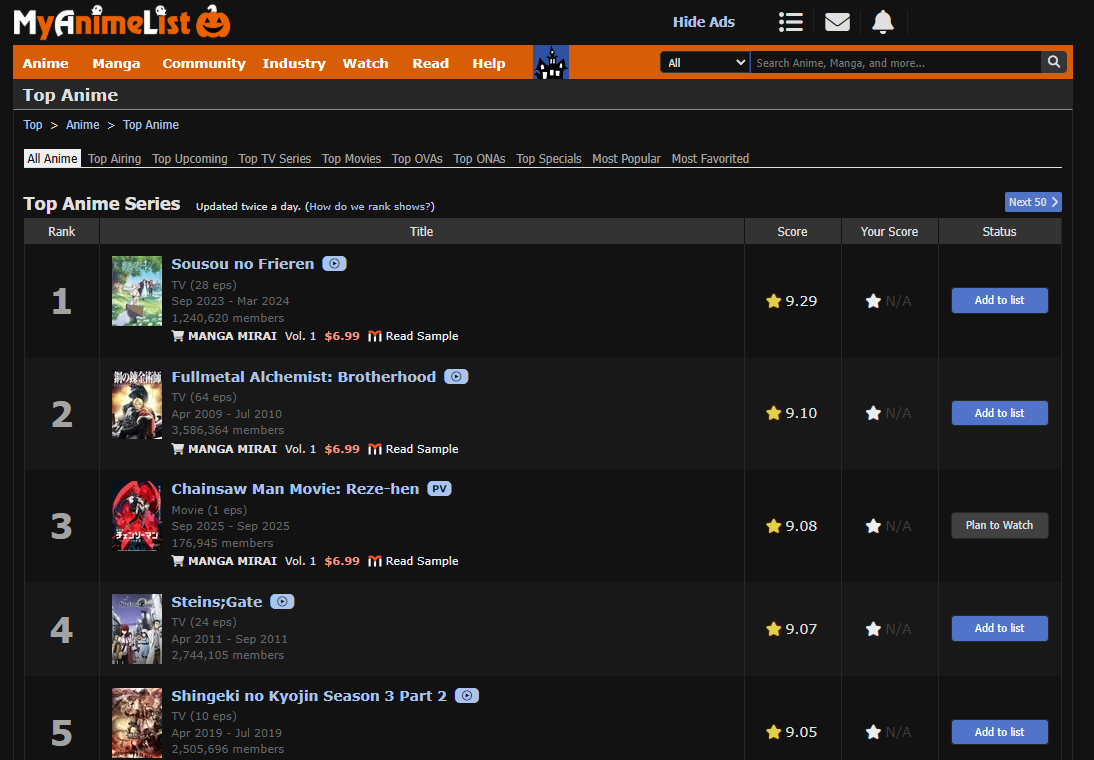This screenshot has width=1094, height=760.
Task: Open the All search category dropdown
Action: click(705, 62)
